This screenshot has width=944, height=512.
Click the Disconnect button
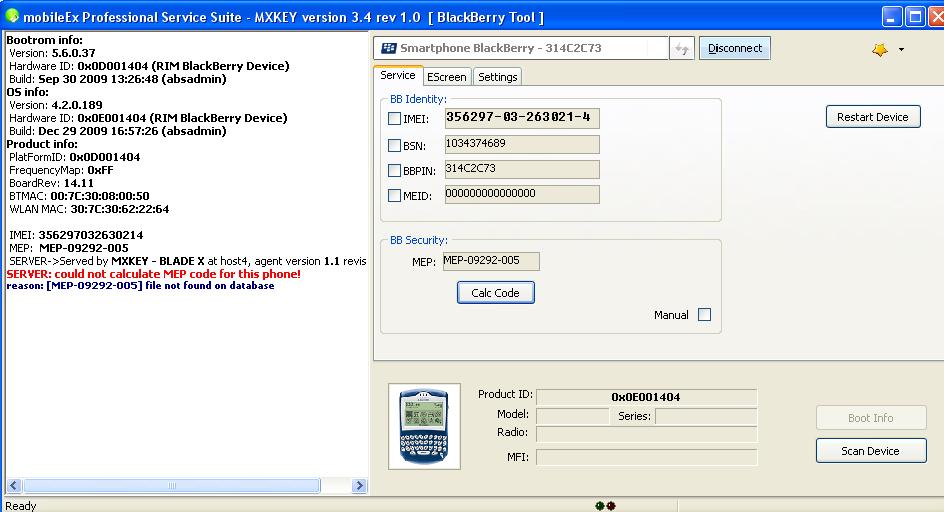pyautogui.click(x=734, y=48)
